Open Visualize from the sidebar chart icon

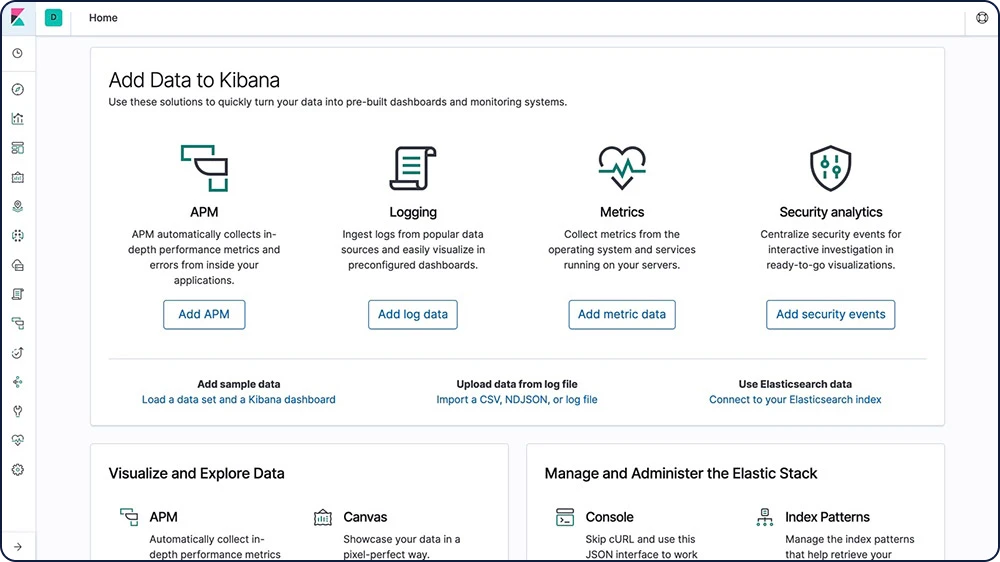pyautogui.click(x=18, y=119)
